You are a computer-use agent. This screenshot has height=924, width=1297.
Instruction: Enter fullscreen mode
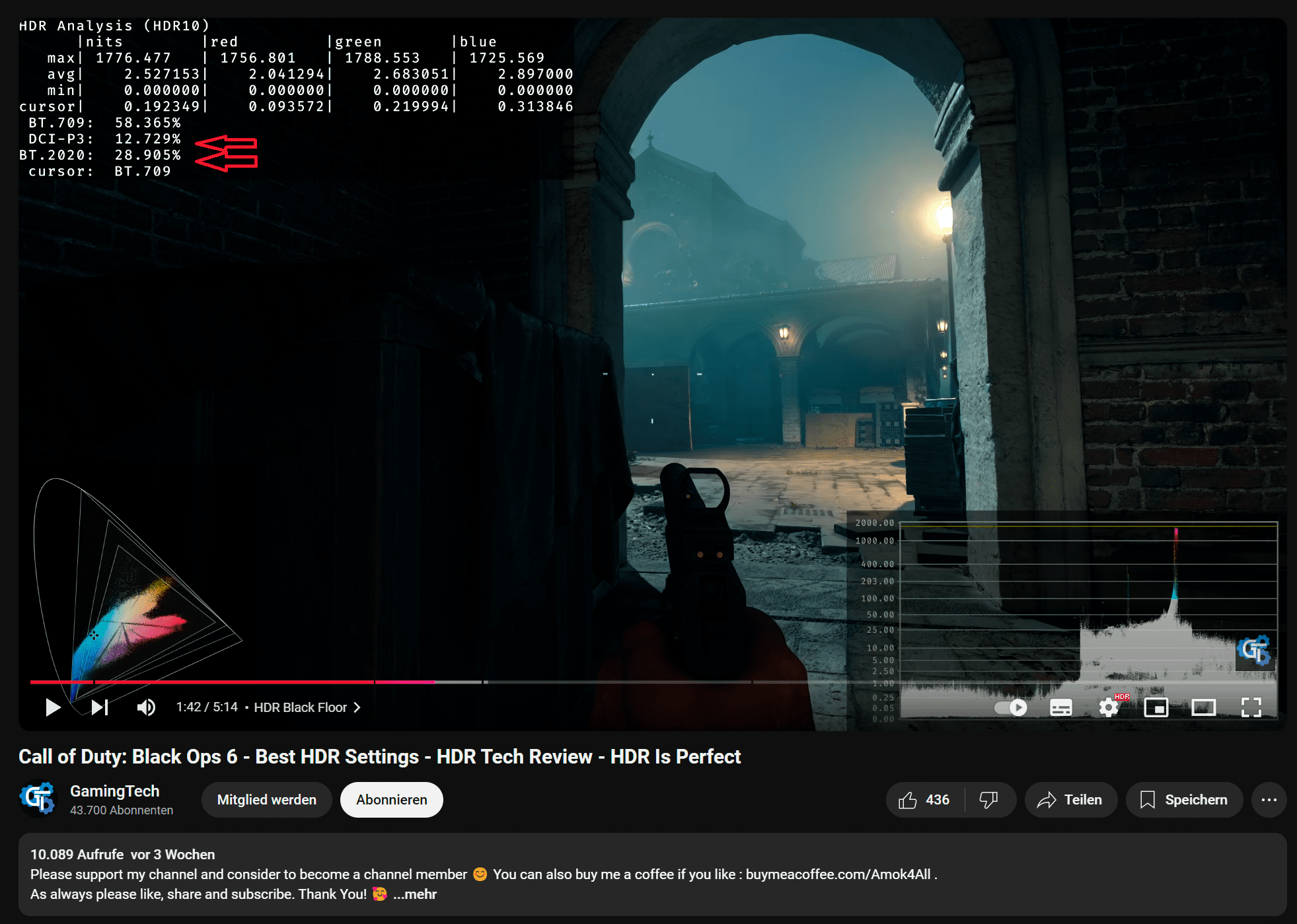(1251, 707)
